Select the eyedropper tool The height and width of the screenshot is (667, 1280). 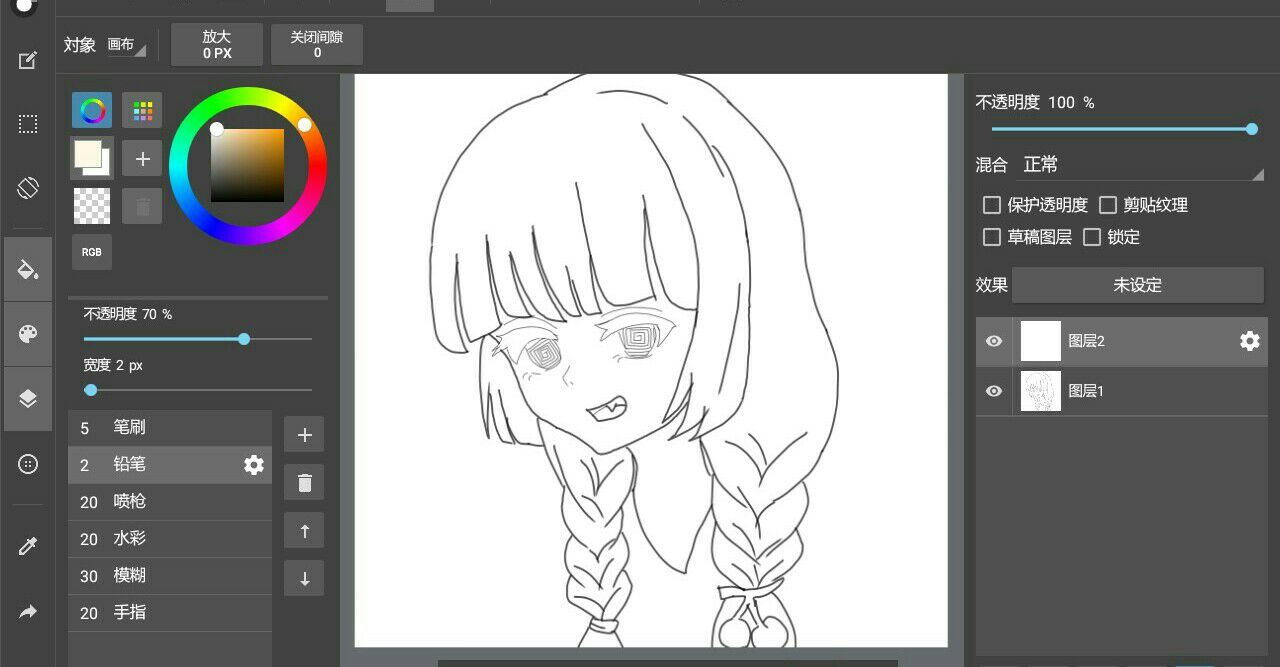pyautogui.click(x=28, y=546)
